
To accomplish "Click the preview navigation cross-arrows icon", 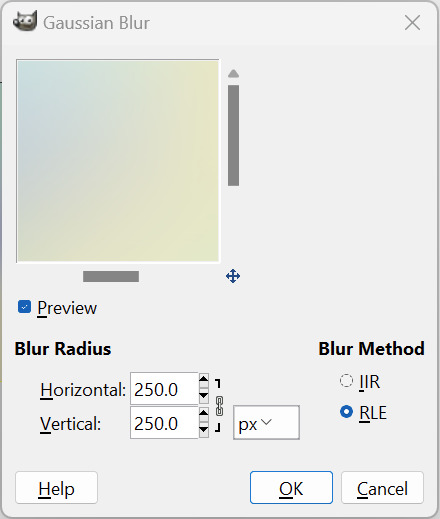I will click(233, 276).
